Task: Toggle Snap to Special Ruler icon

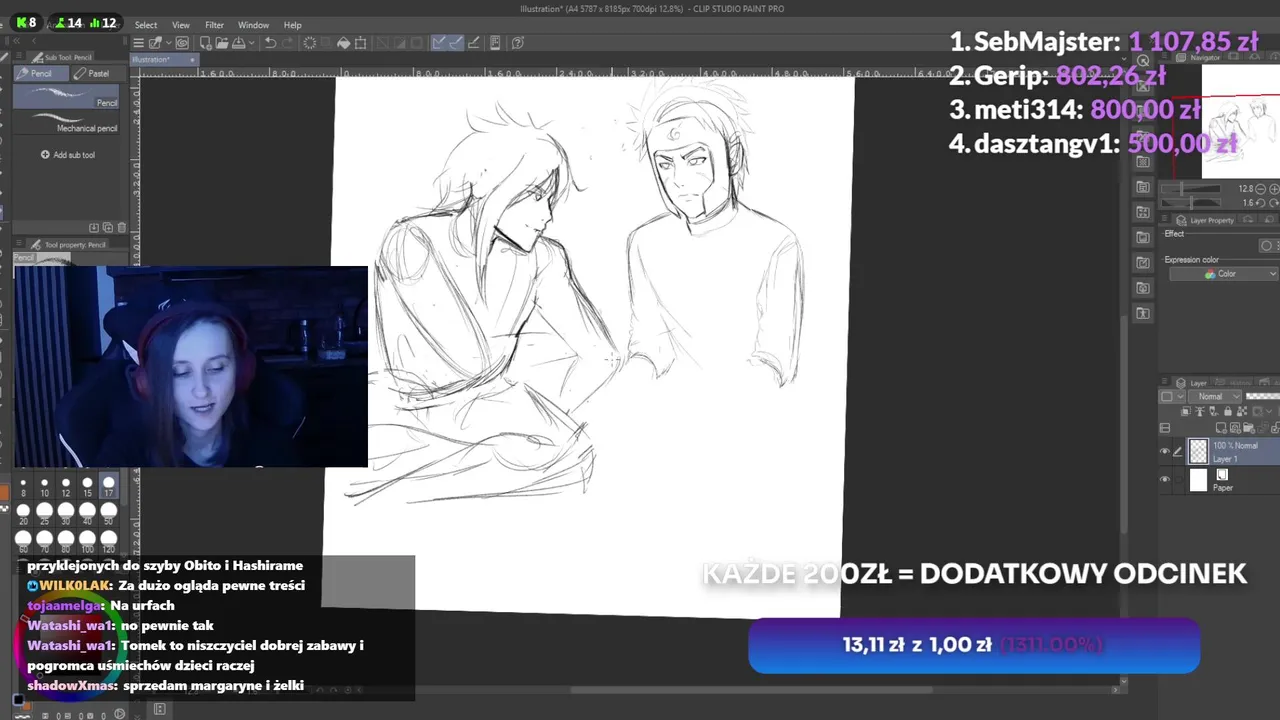Action: click(456, 42)
